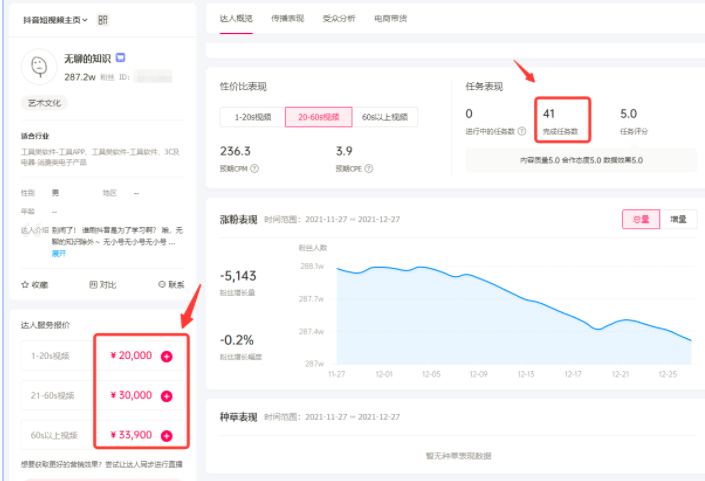Click the help icon next to 进行中的任务数

(x=522, y=131)
